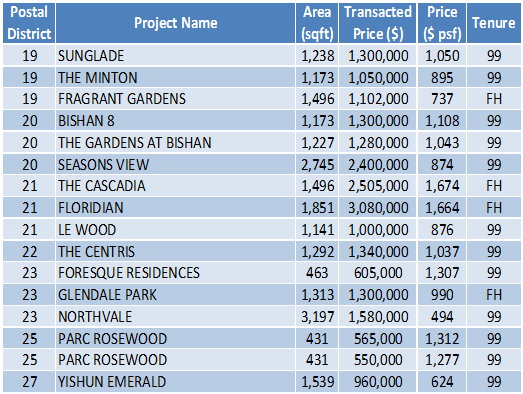Screen dimensions: 523x394
Task: Click the Area (sqft) column header
Action: pos(317,23)
